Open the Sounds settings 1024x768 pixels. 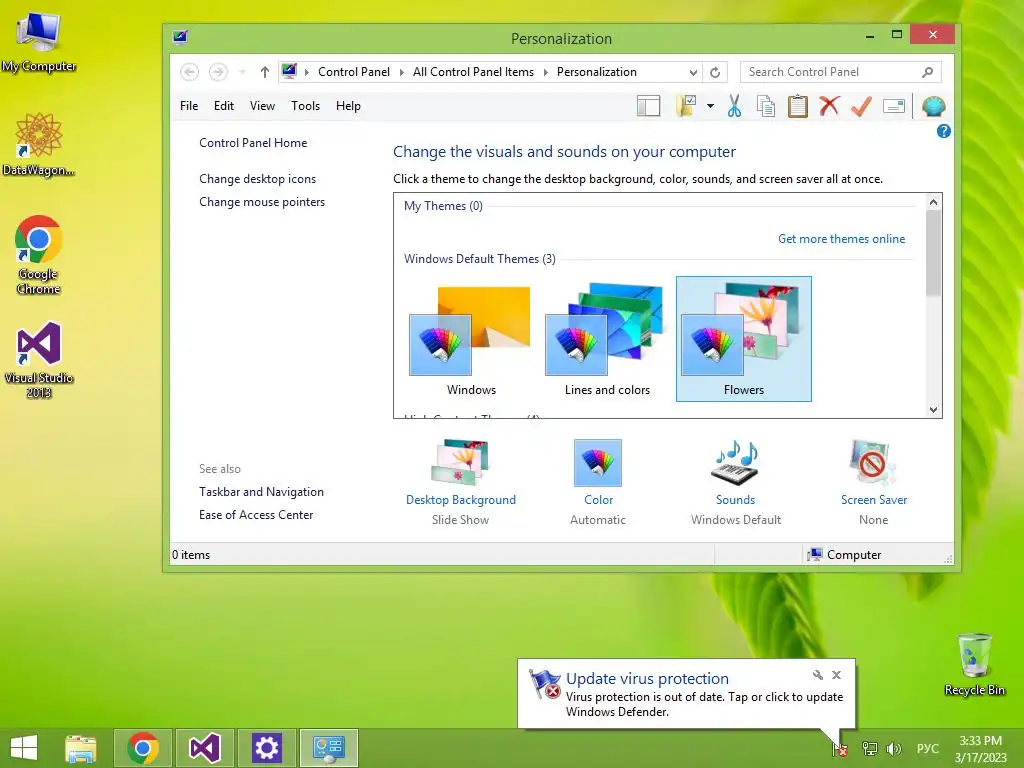coord(735,482)
